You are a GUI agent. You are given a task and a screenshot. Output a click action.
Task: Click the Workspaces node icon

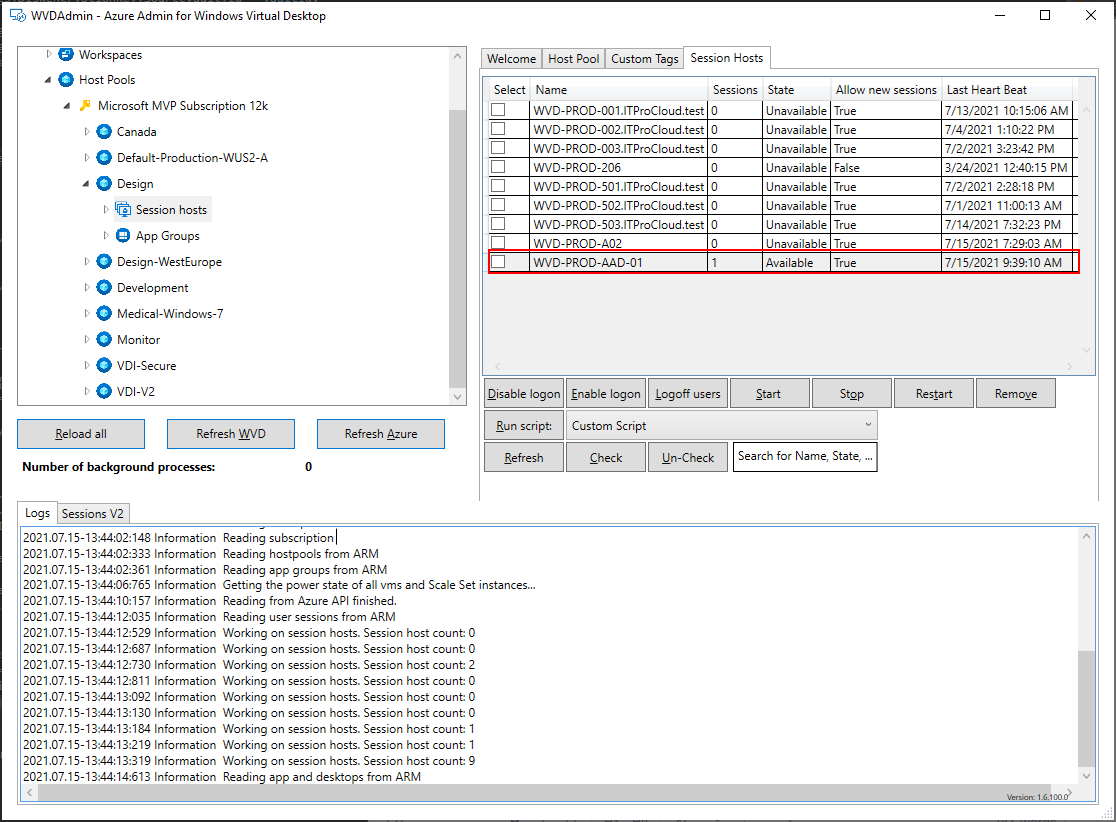point(66,54)
